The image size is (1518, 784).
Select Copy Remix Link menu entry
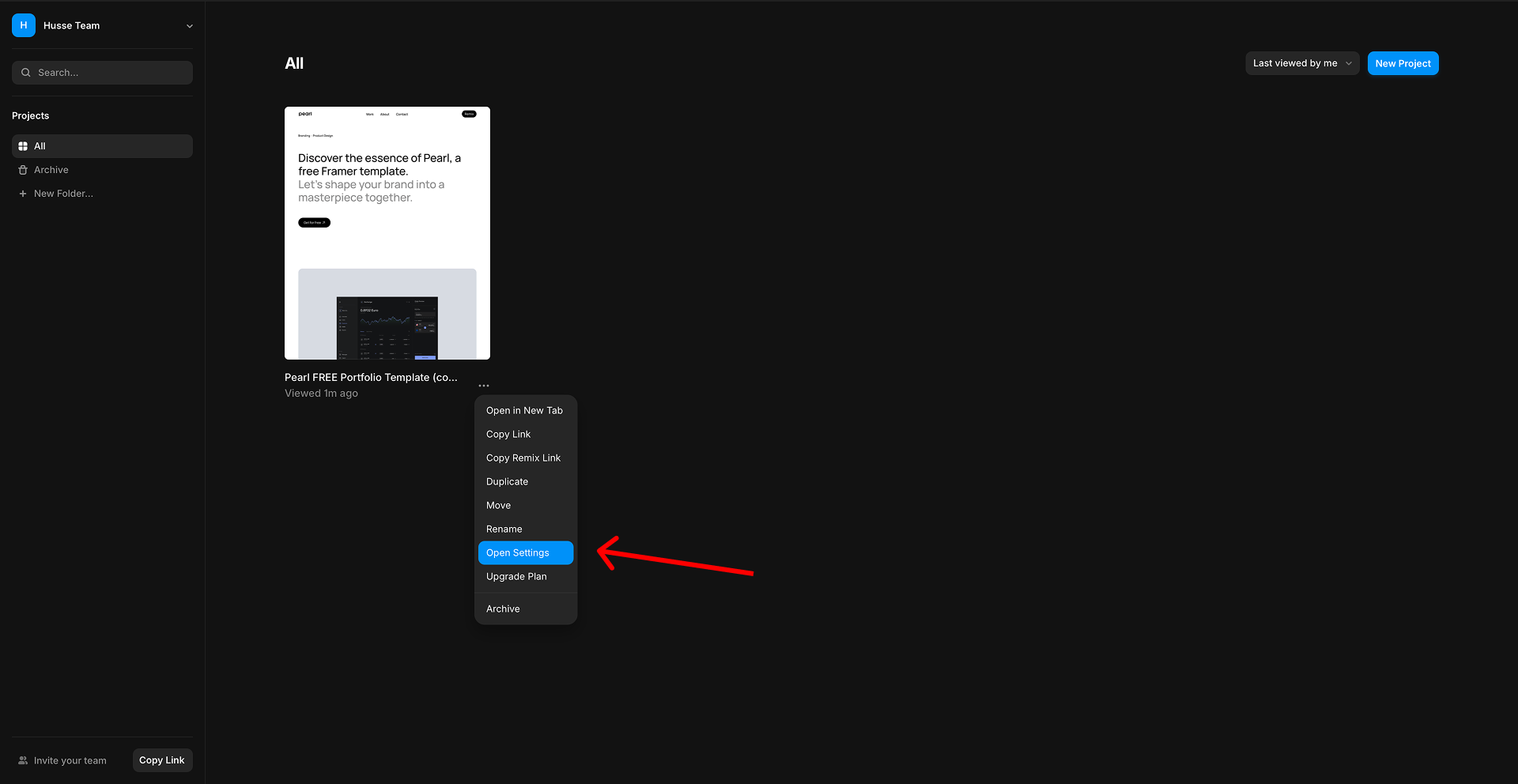pos(526,458)
